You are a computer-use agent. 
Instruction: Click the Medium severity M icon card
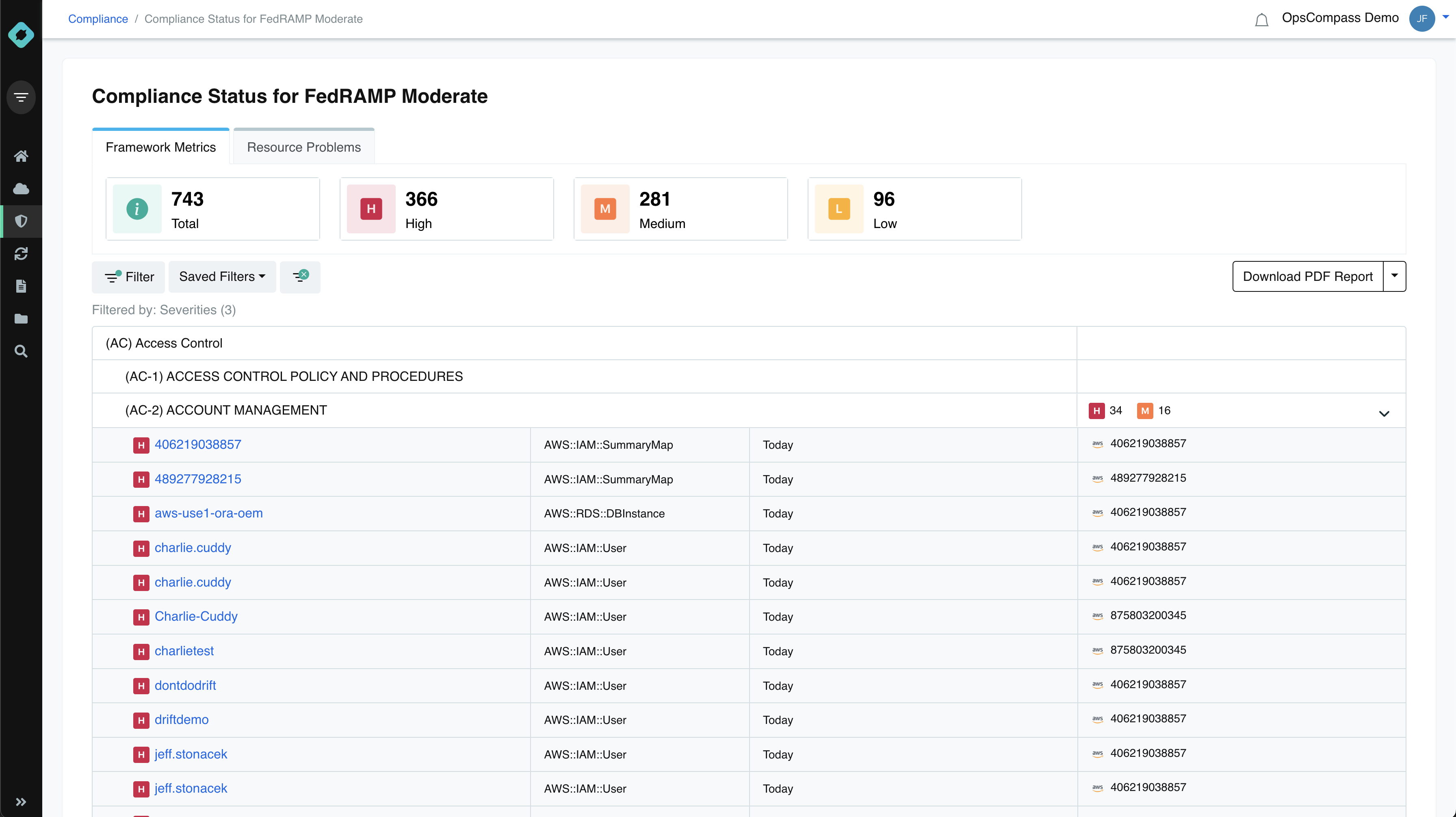point(605,209)
